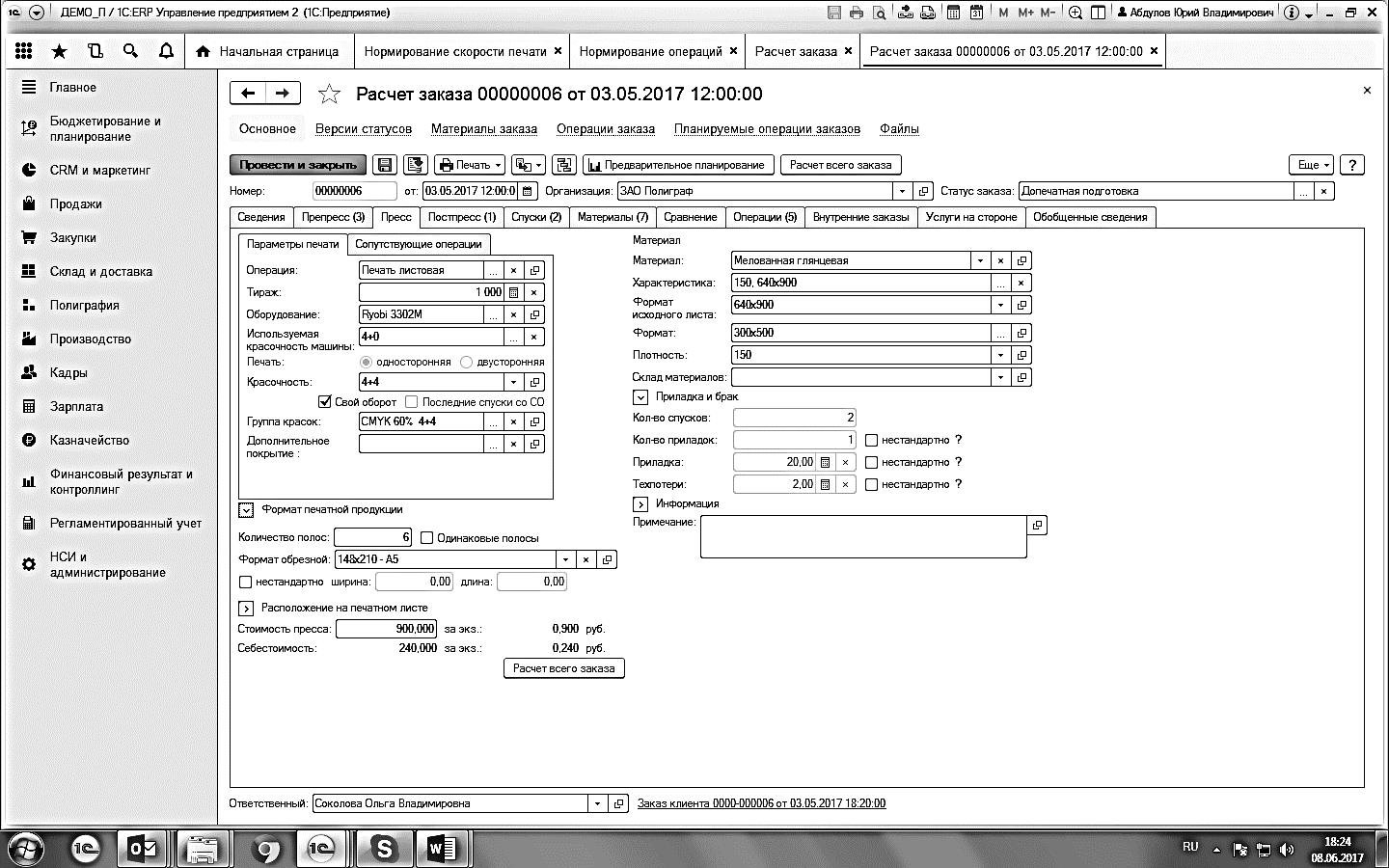Open the sections menu grid icon
Image resolution: width=1389 pixels, height=868 pixels.
coord(24,51)
